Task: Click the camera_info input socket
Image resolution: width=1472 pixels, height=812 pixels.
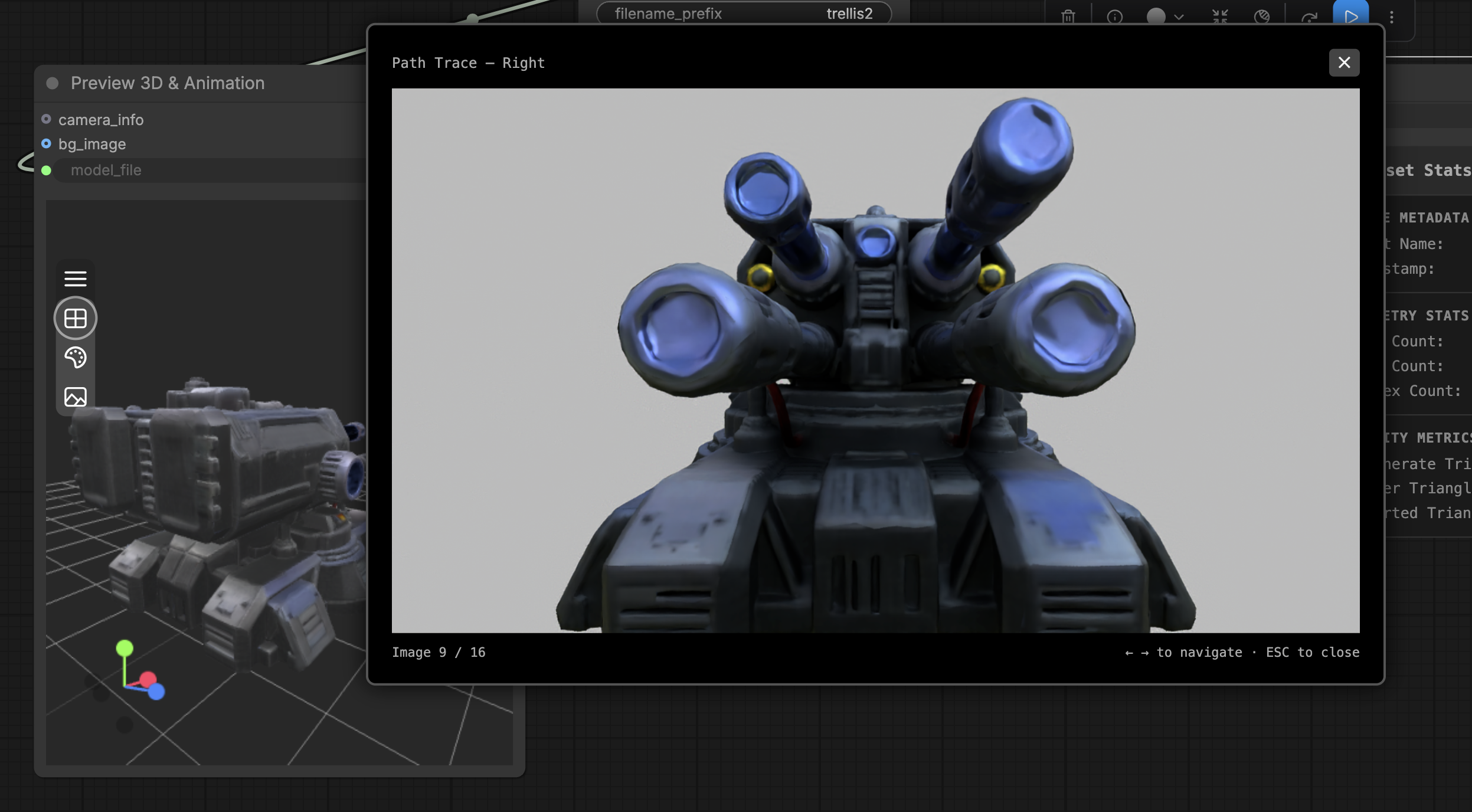Action: 46,119
